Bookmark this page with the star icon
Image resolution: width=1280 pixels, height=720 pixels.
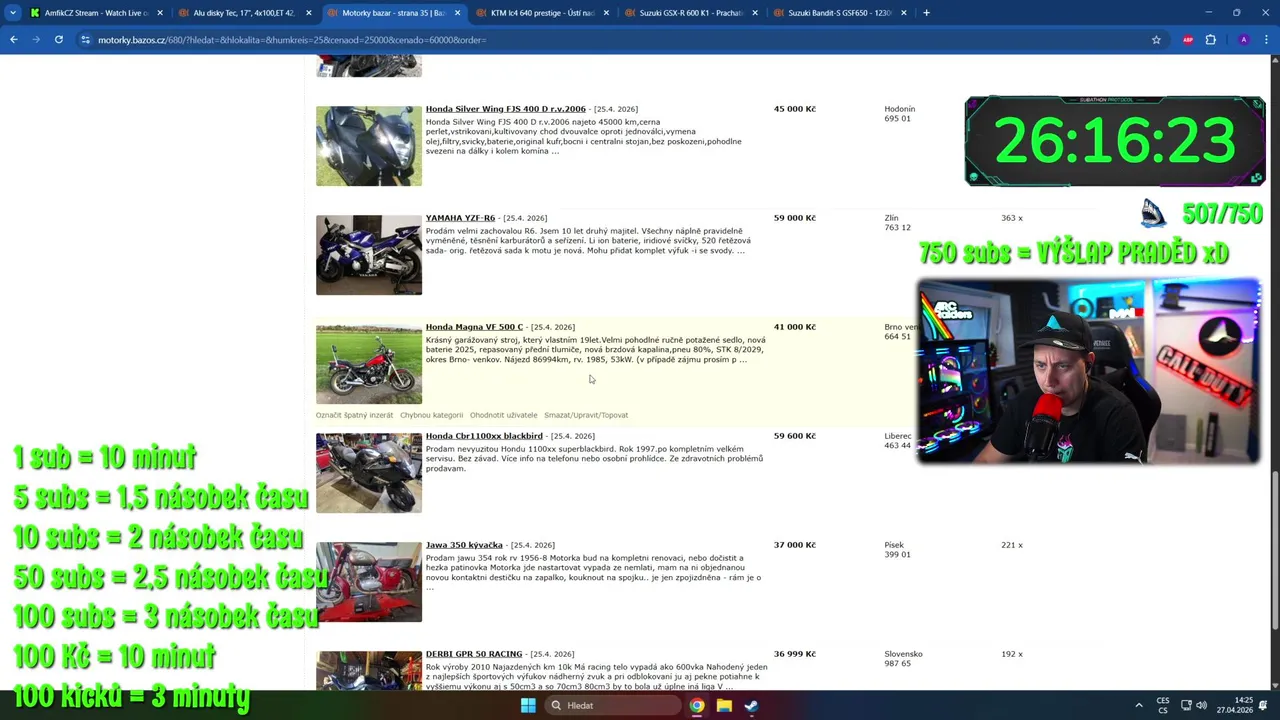click(x=1156, y=40)
